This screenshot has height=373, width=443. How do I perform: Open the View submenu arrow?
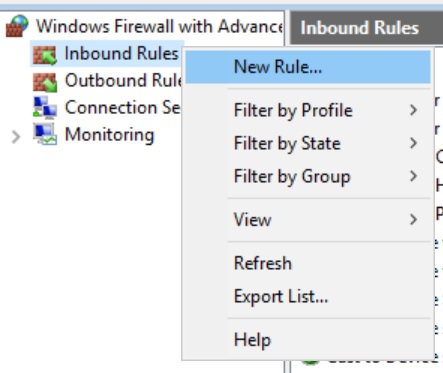pyautogui.click(x=413, y=219)
